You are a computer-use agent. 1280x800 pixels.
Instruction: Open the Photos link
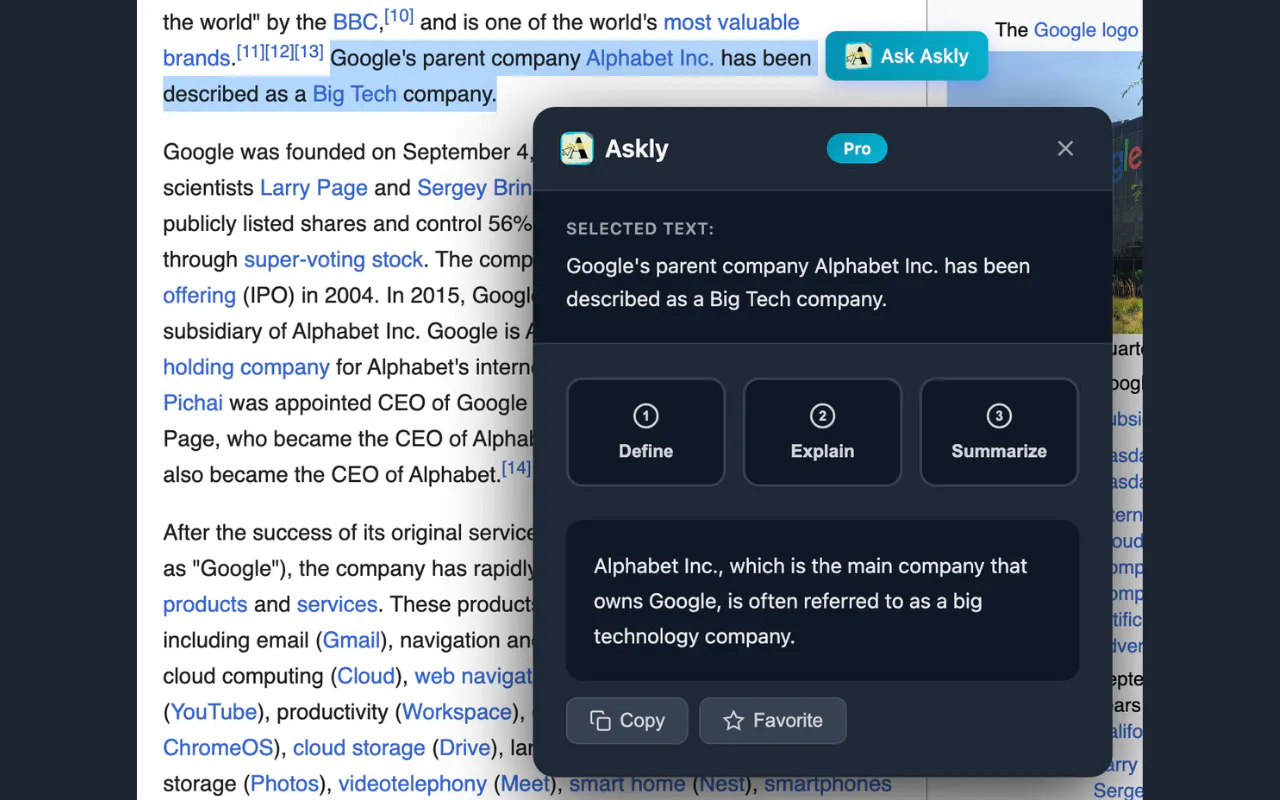285,784
